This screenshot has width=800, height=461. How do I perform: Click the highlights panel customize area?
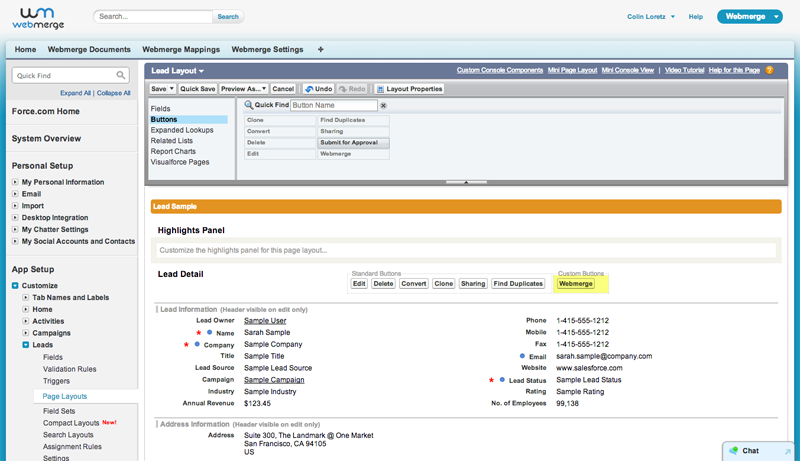tap(466, 250)
